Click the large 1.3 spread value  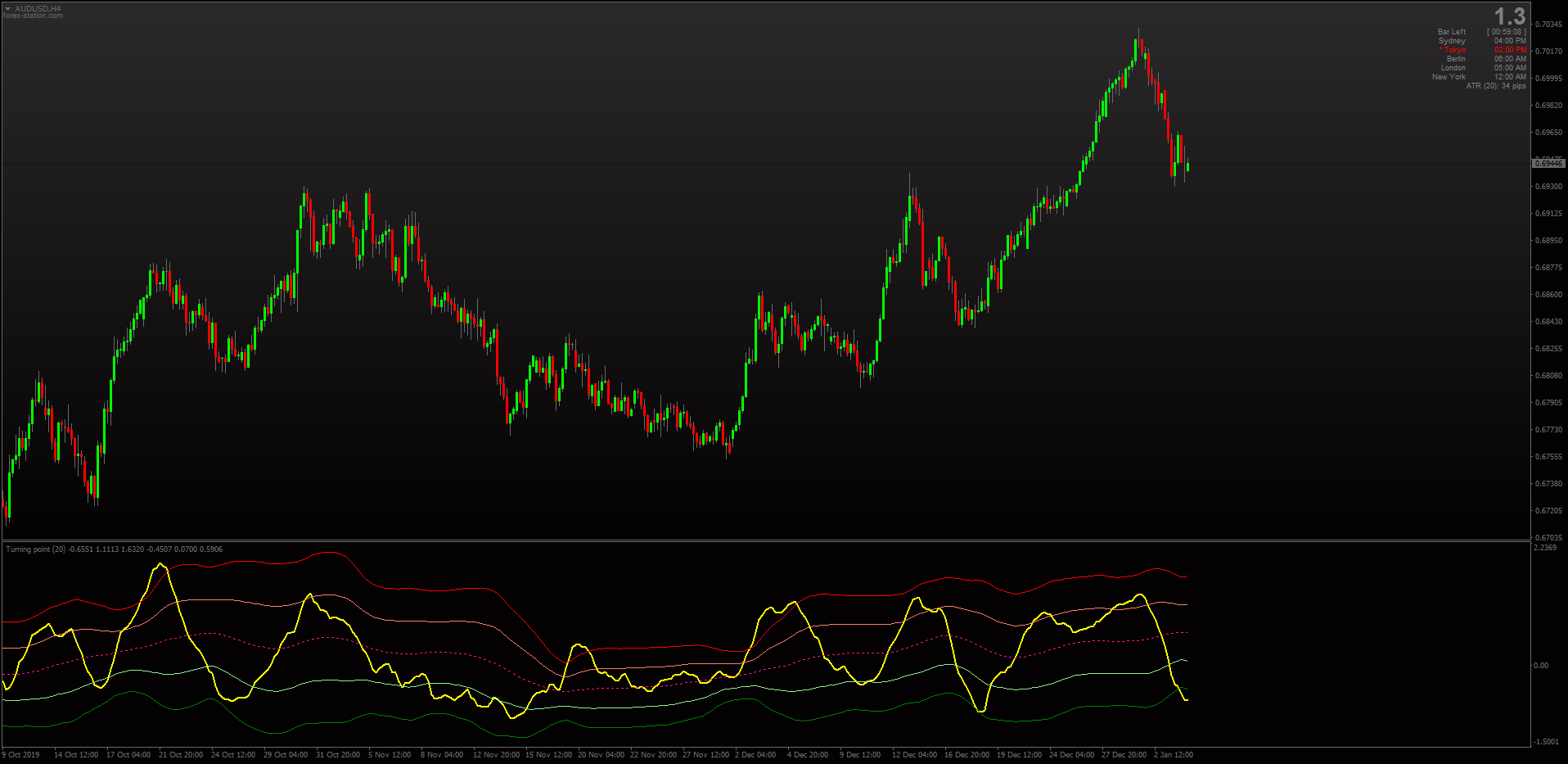[x=1509, y=16]
